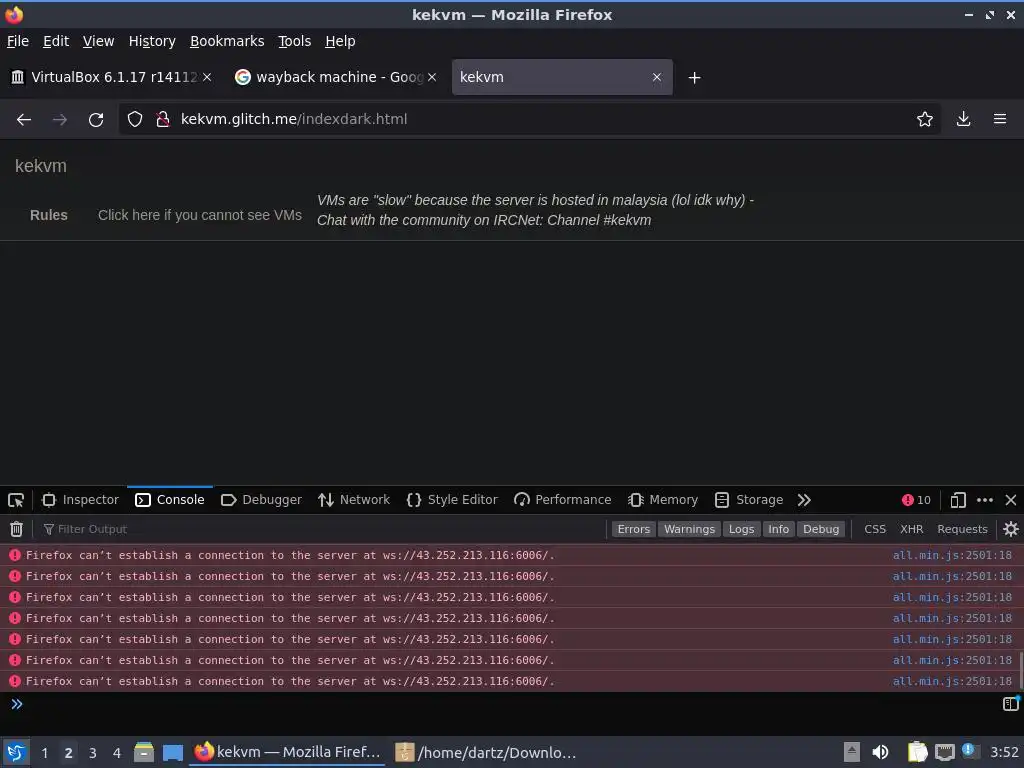Screen dimensions: 1024x768
Task: Toggle the Errors filter
Action: 633,529
